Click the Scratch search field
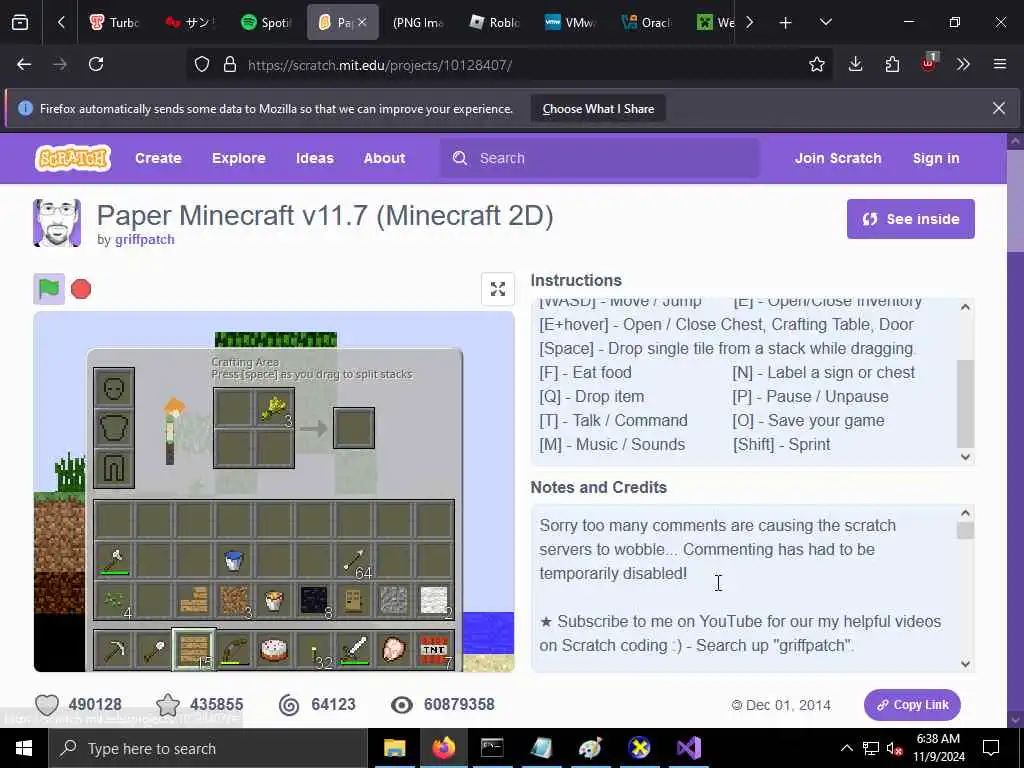This screenshot has width=1024, height=768. pyautogui.click(x=600, y=158)
